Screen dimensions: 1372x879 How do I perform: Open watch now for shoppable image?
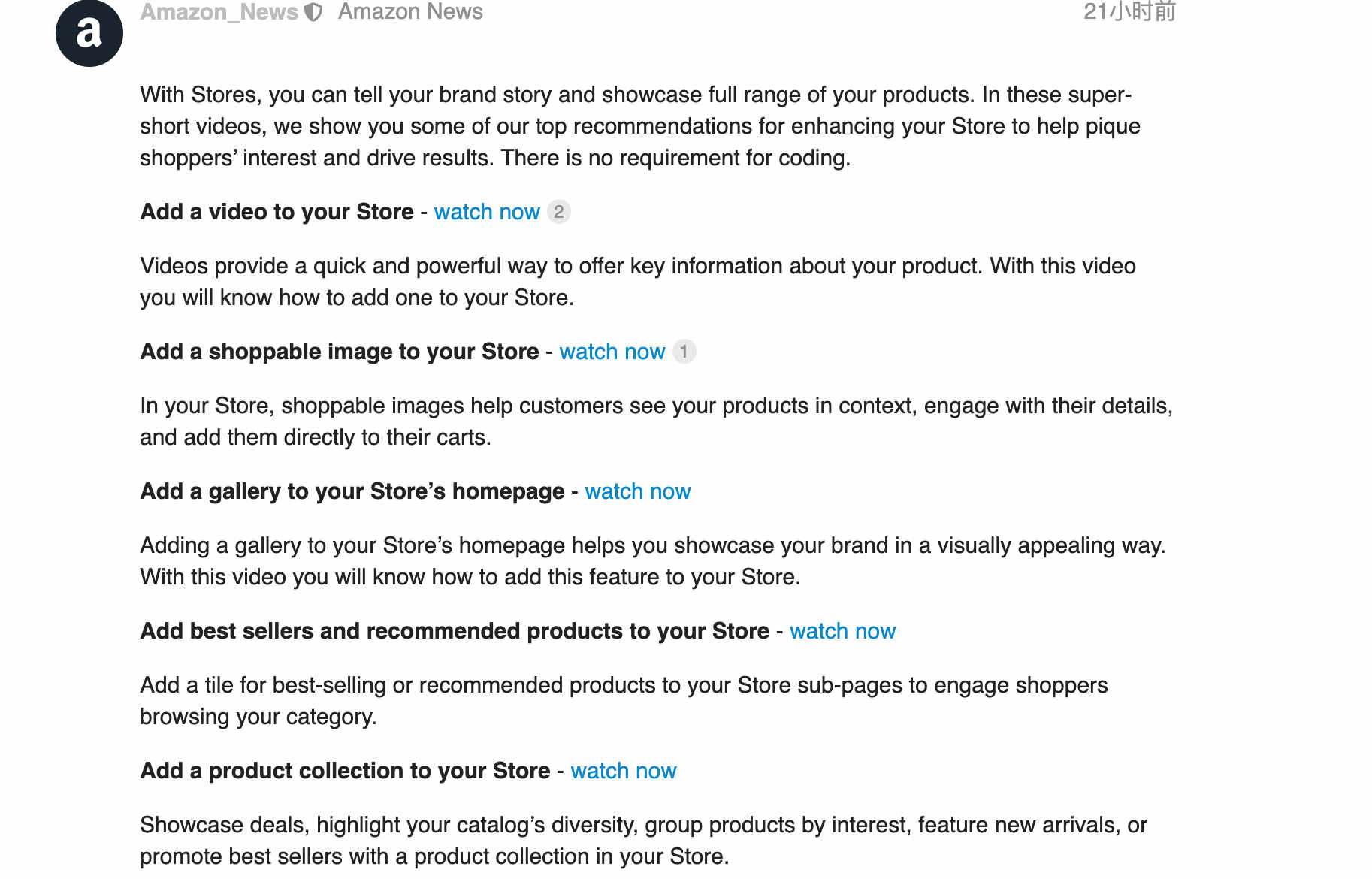[x=612, y=352]
